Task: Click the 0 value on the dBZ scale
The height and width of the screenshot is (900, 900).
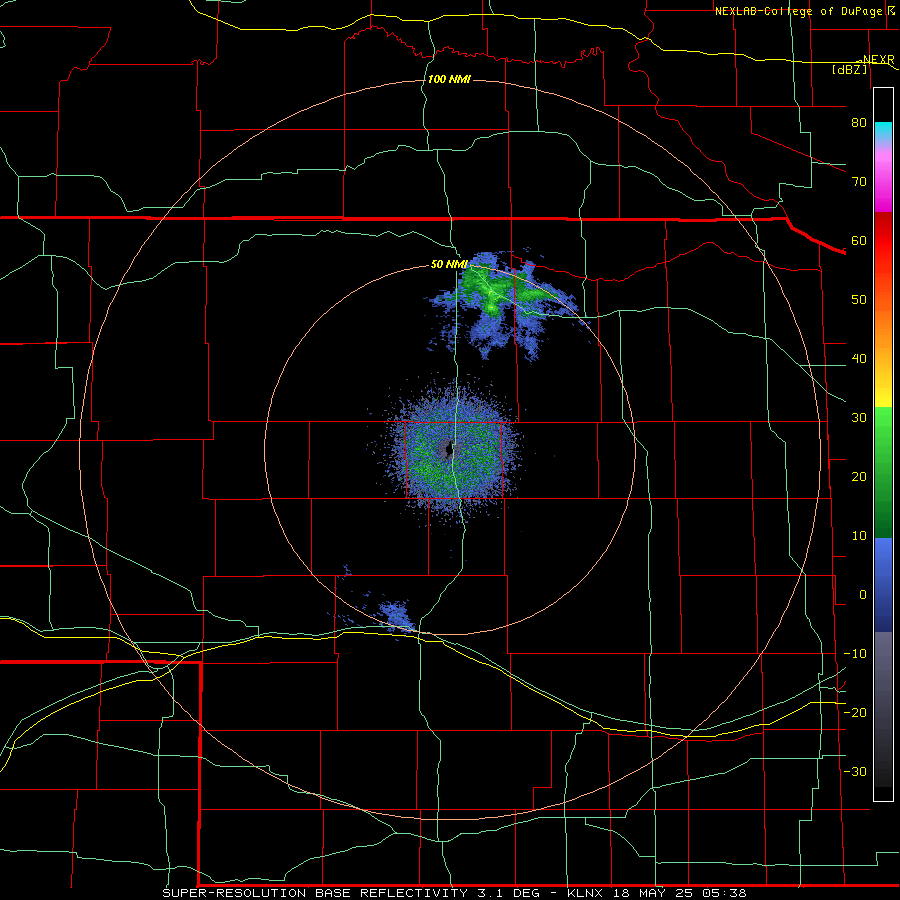Action: [863, 595]
